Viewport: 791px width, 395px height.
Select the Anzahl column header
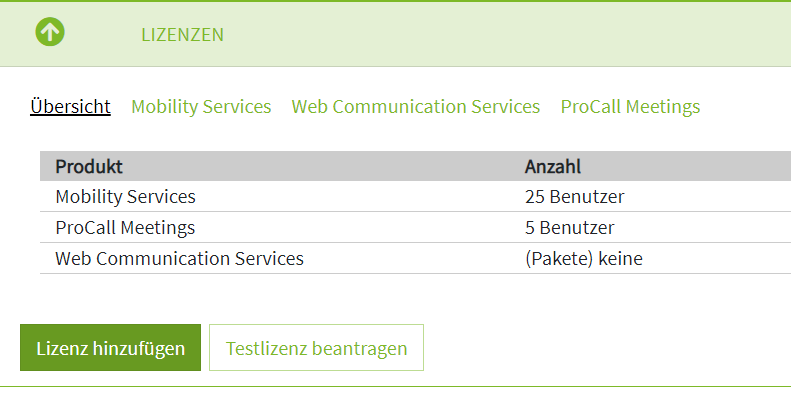pos(553,166)
